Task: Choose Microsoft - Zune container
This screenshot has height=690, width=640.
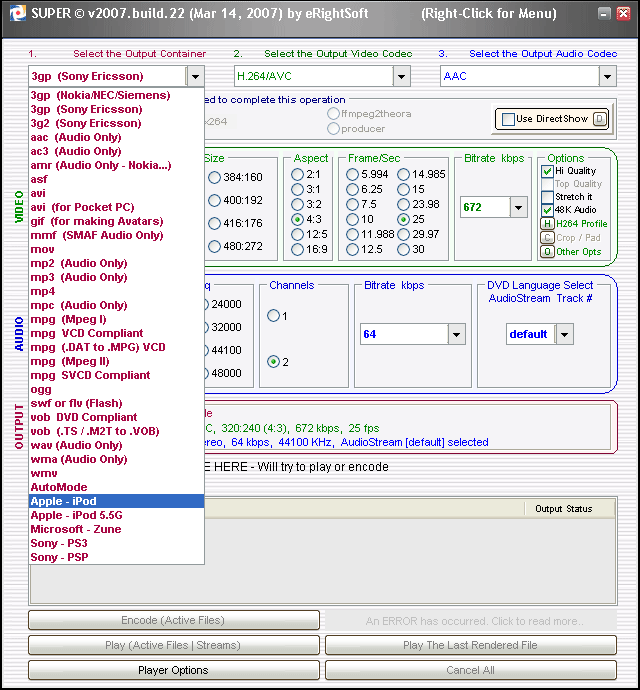Action: [x=117, y=529]
